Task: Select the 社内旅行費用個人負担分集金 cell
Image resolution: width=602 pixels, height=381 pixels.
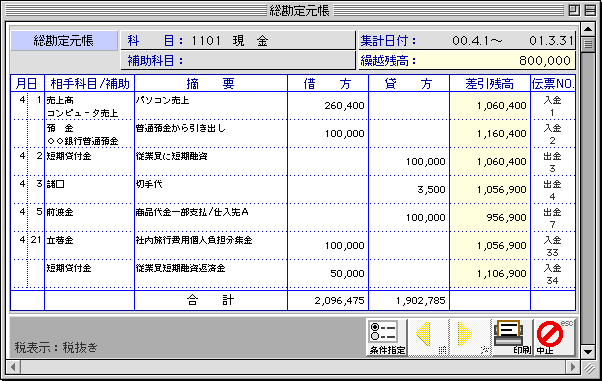Action: [x=211, y=246]
